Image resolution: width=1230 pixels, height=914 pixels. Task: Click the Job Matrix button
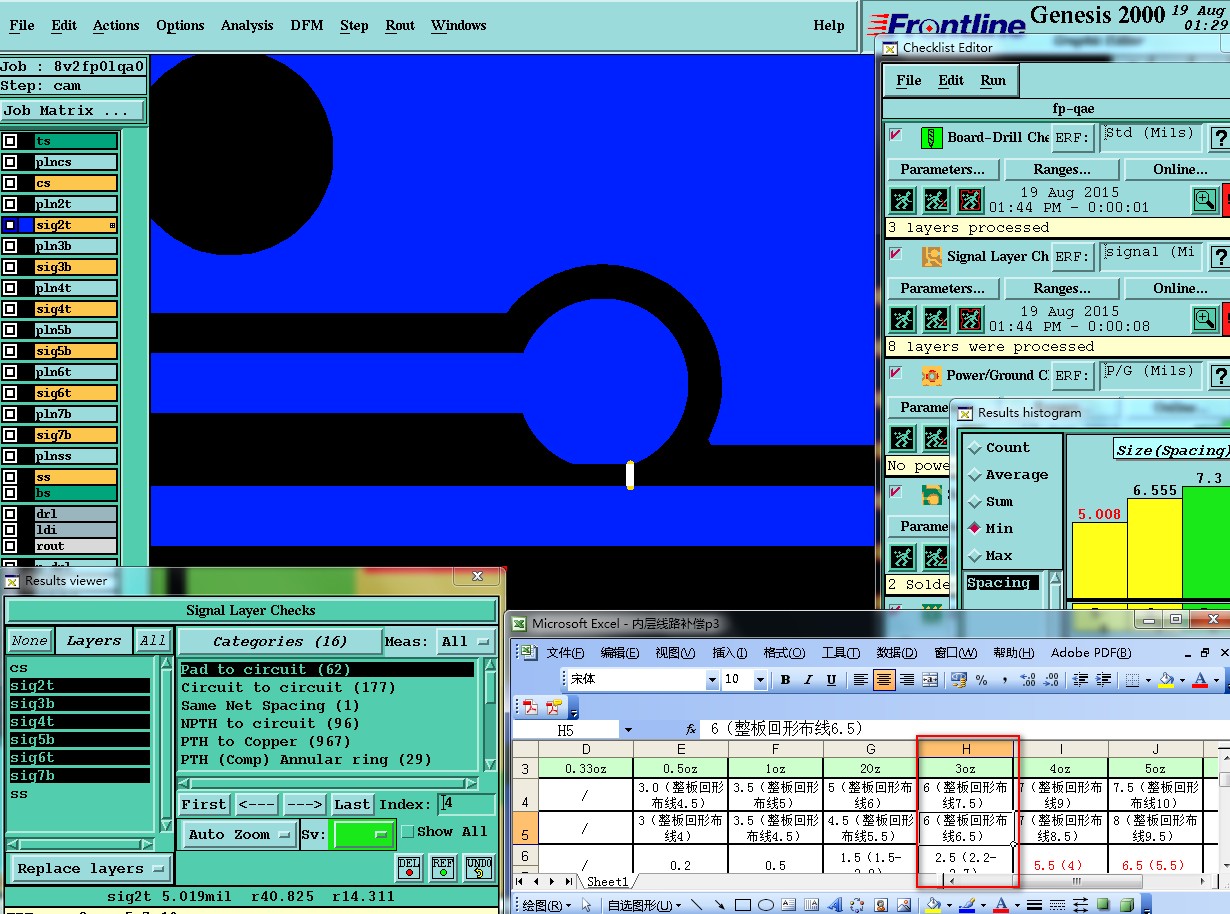[x=72, y=111]
